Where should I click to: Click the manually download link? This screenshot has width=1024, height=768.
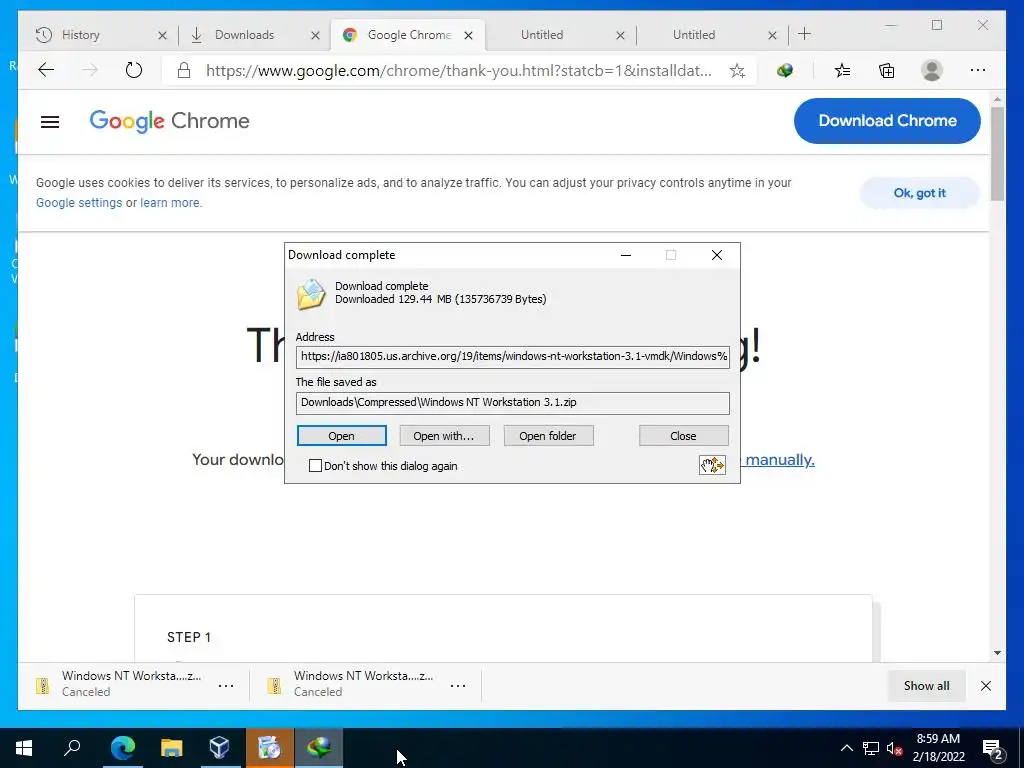(780, 460)
